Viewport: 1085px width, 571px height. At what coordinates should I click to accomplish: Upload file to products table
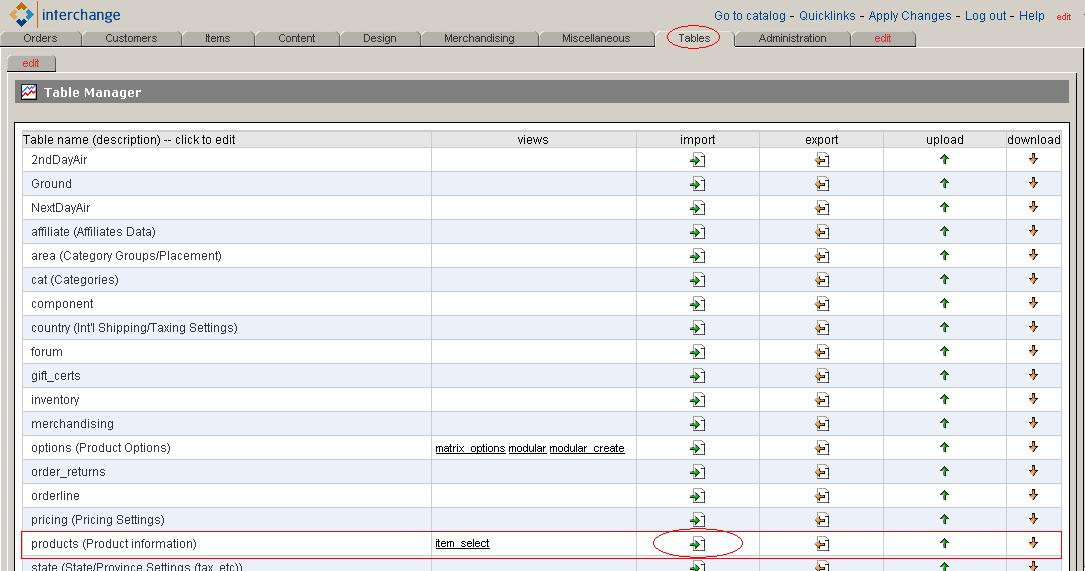(x=944, y=543)
